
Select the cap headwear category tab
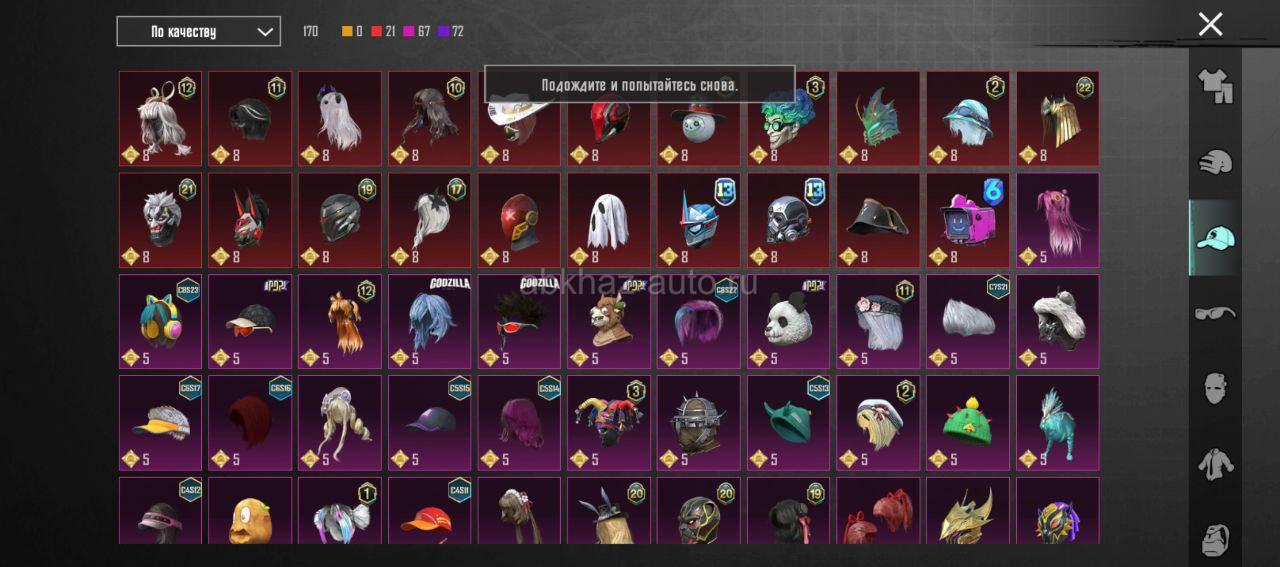pyautogui.click(x=1215, y=238)
